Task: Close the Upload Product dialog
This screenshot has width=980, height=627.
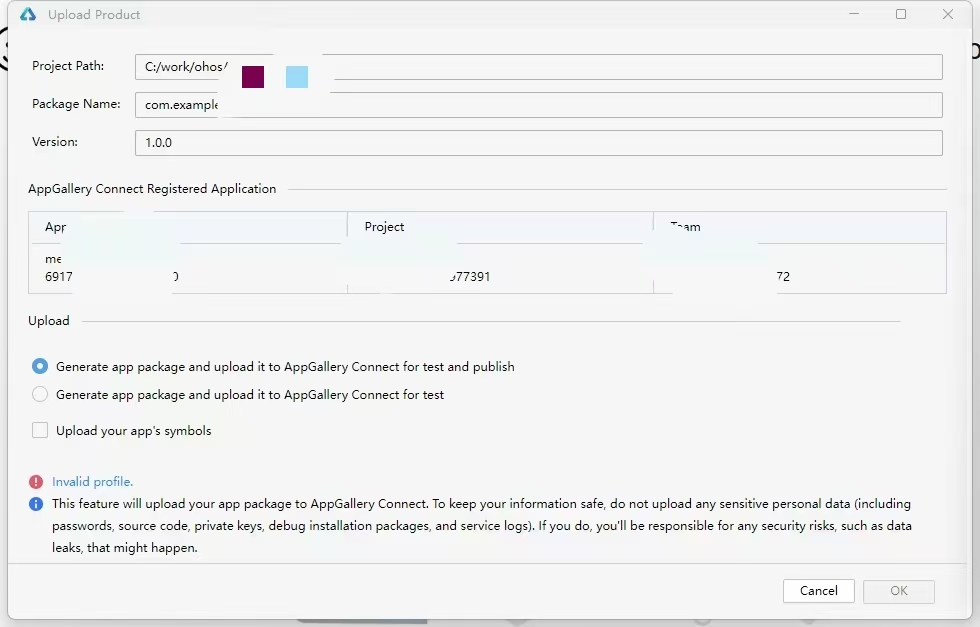Action: click(948, 14)
